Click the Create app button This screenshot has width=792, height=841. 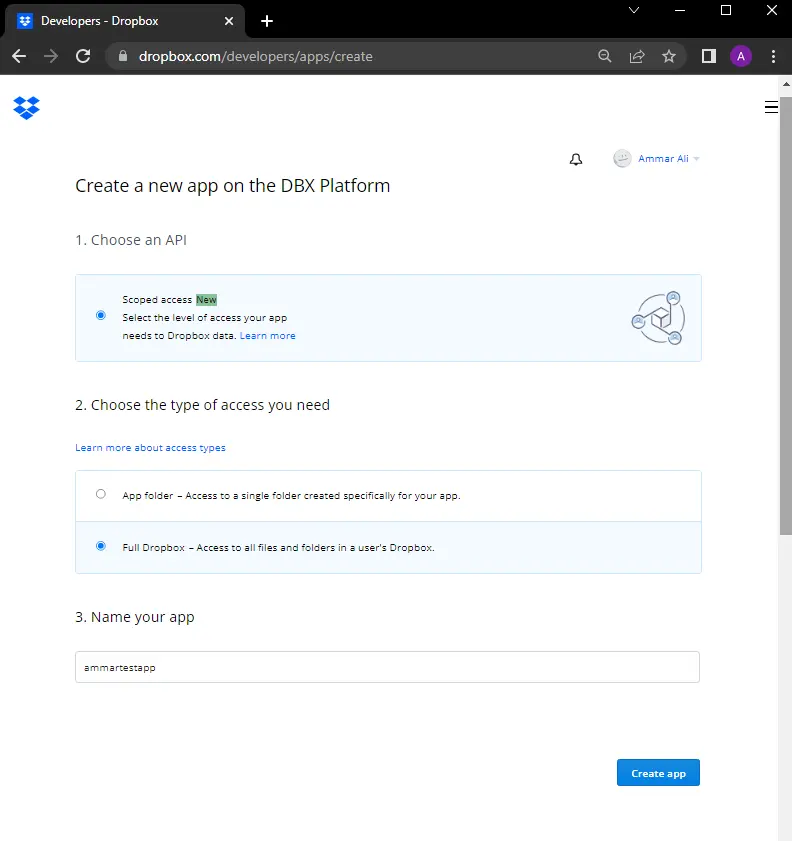[x=658, y=773]
